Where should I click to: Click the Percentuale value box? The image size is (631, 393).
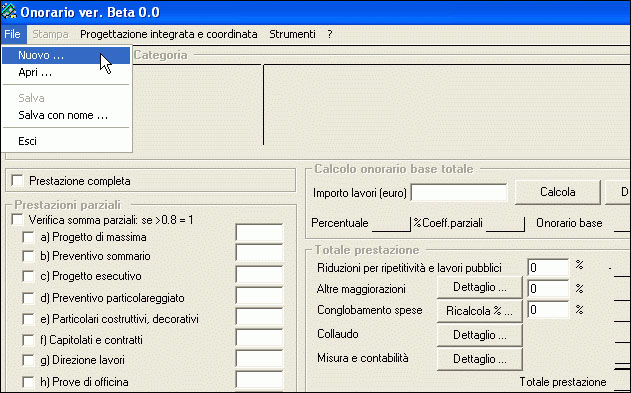(391, 224)
